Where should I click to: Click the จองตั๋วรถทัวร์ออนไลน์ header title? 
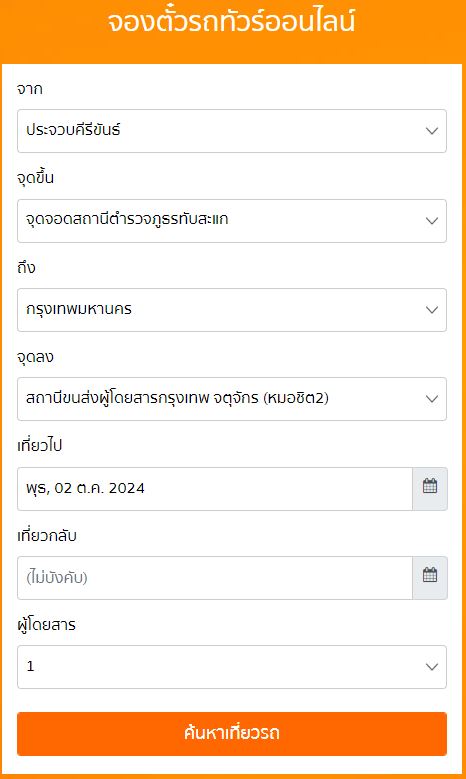pyautogui.click(x=232, y=22)
